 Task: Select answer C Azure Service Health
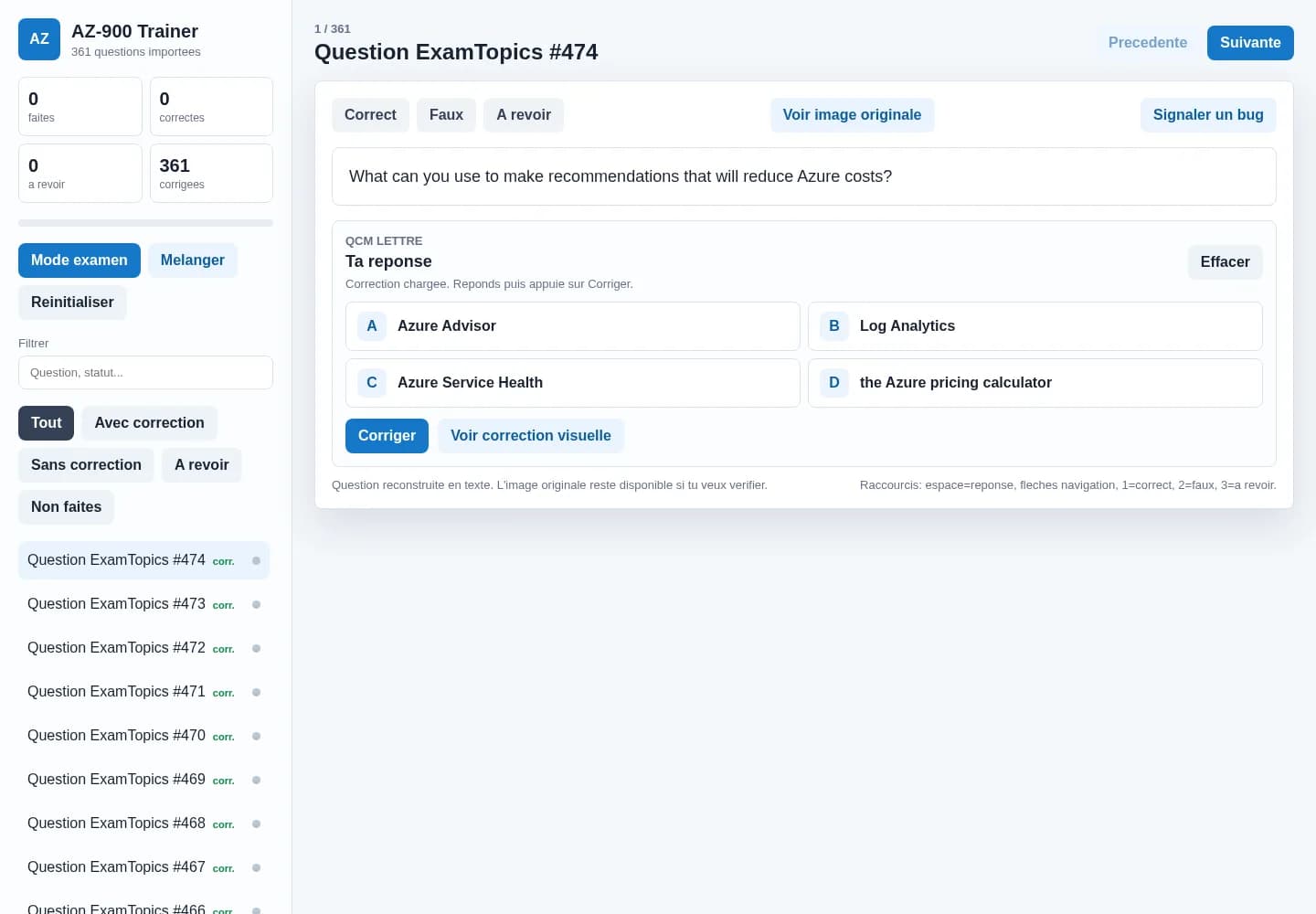(573, 383)
